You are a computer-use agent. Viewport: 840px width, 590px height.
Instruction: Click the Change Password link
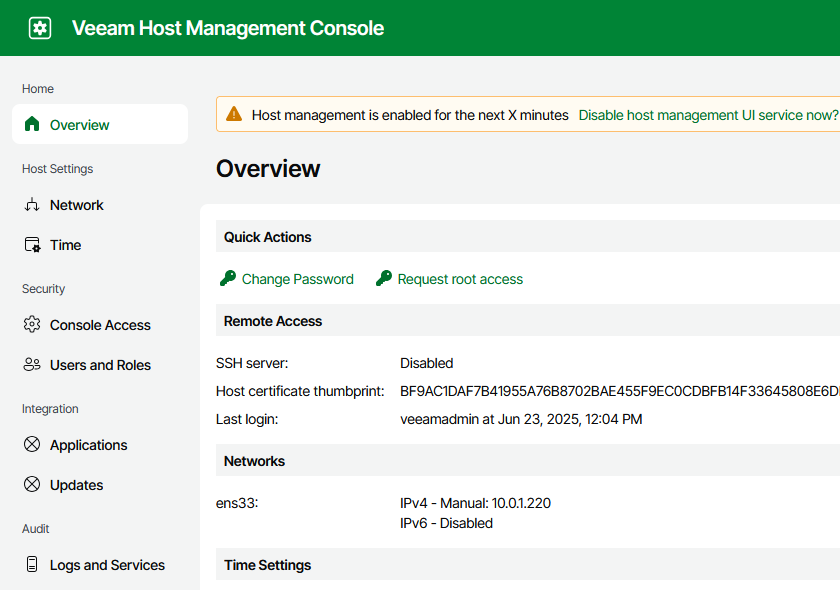pyautogui.click(x=296, y=278)
